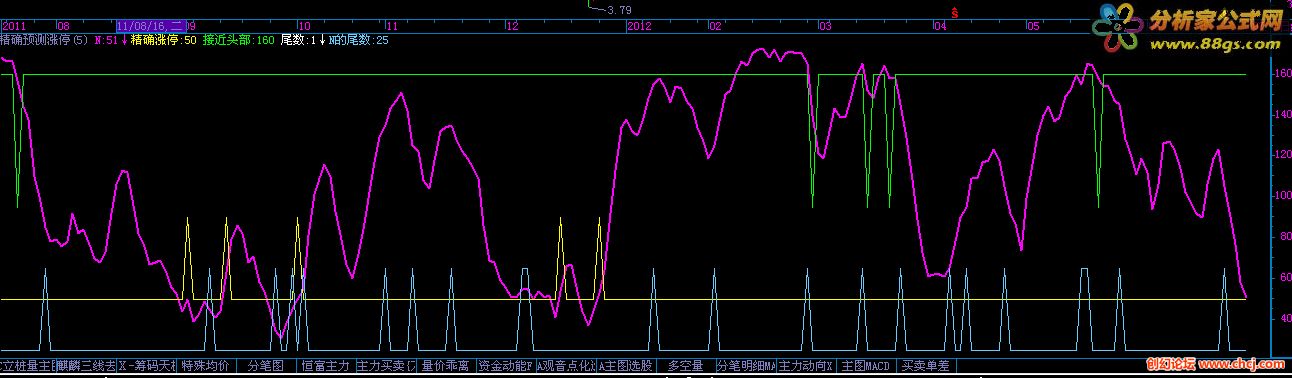Viewport: 1292px width, 378px height.
Task: Click the green 接近头部:160 legend label
Action: pos(238,41)
